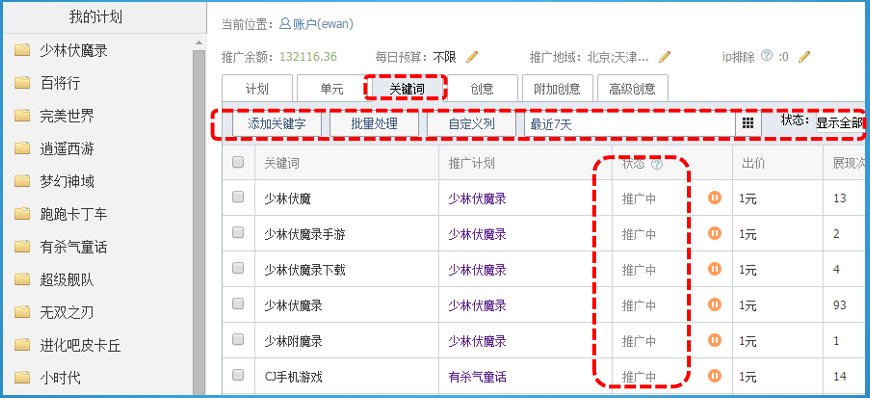Click the 推广计划 column header
Screen dimensions: 870x398
pos(472,163)
